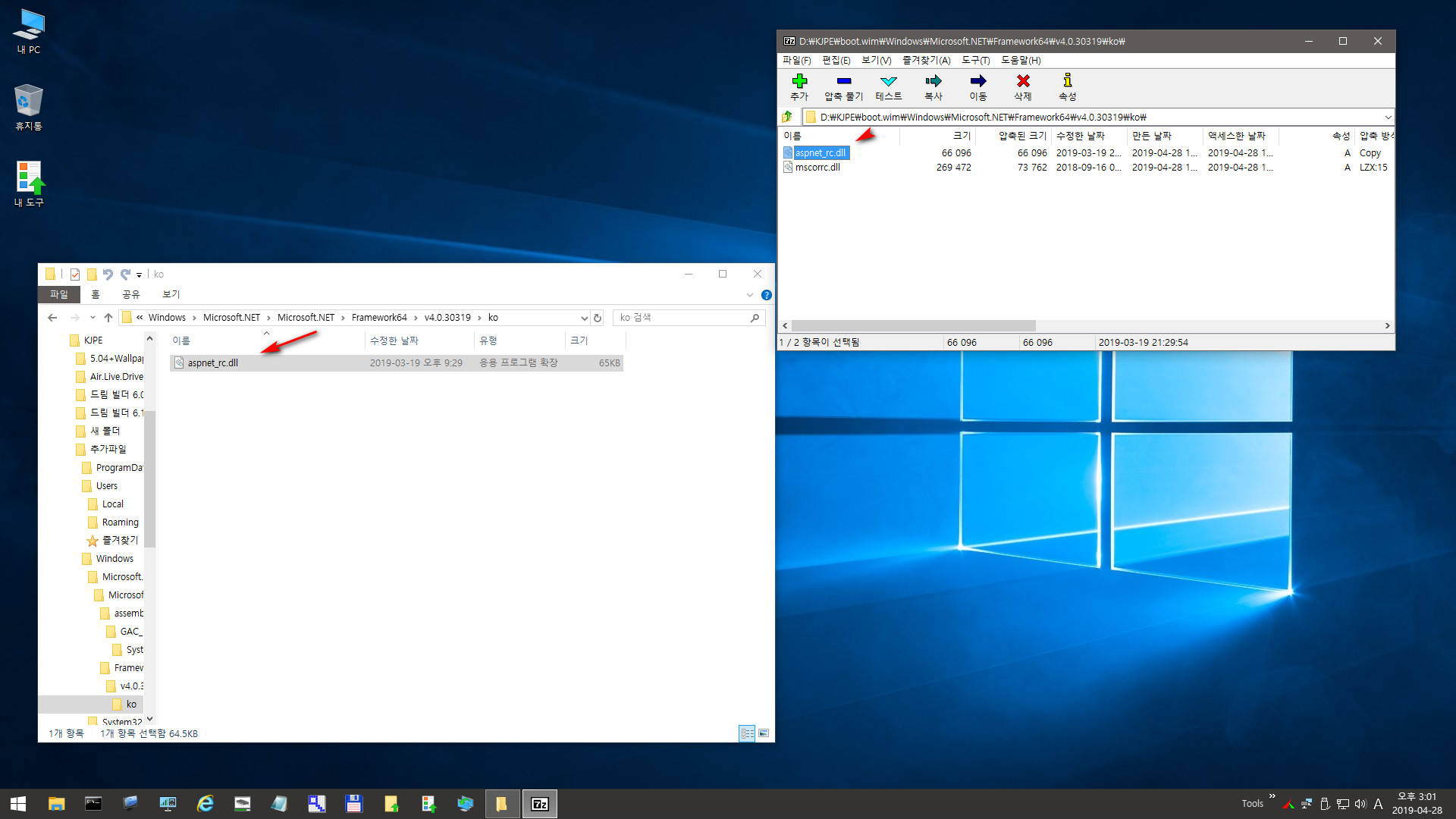The width and height of the screenshot is (1456, 819).
Task: Open the 휴지통 recycle bin icon
Action: click(x=29, y=108)
